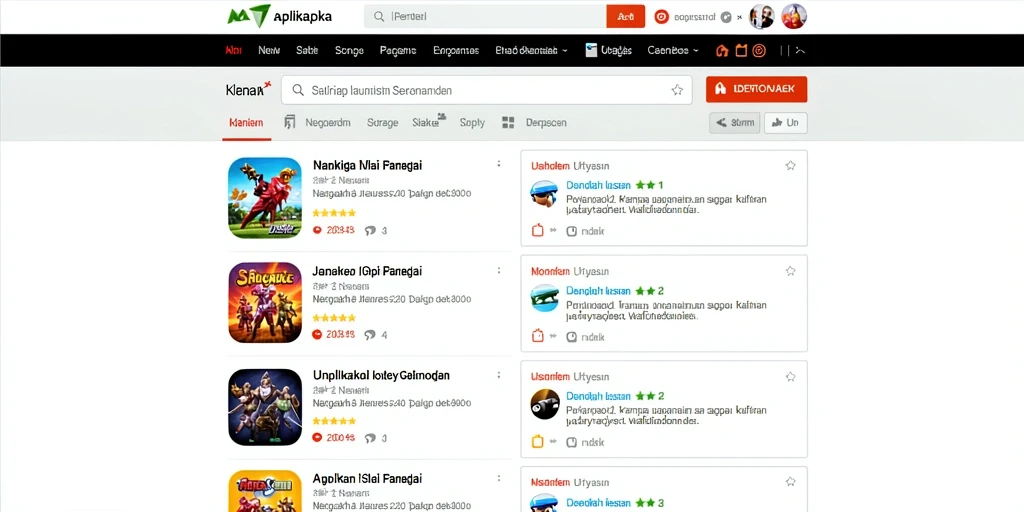Click the red target icon in header
Image resolution: width=1024 pixels, height=512 pixels.
coord(662,17)
